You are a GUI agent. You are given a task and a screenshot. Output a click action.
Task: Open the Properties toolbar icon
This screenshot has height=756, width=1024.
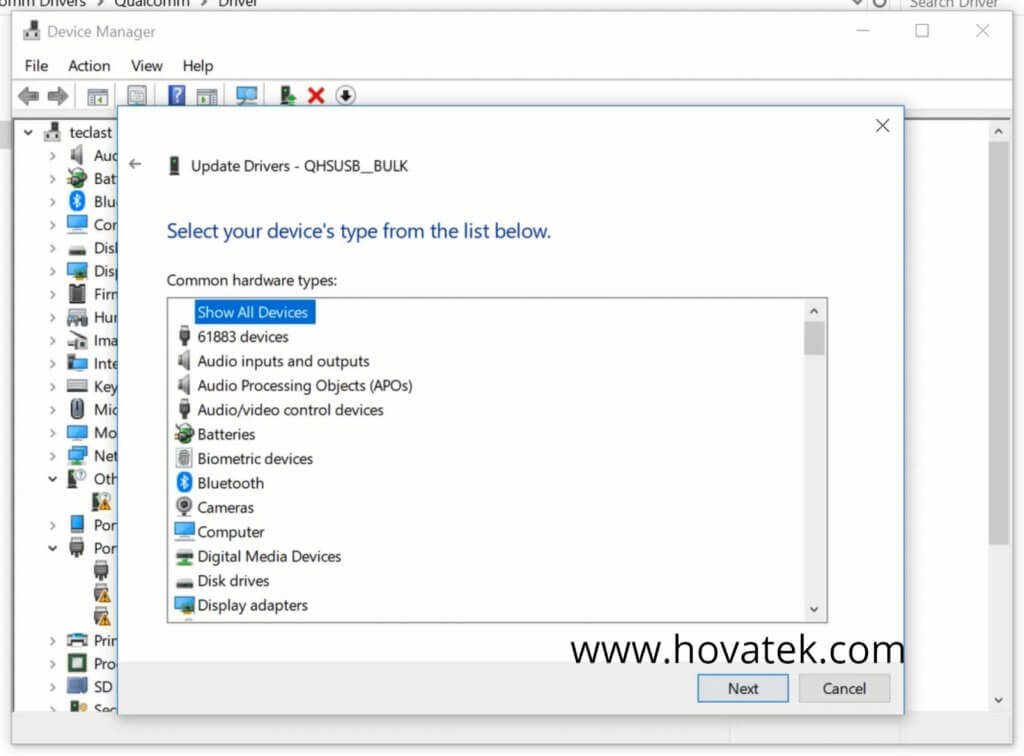click(x=137, y=95)
